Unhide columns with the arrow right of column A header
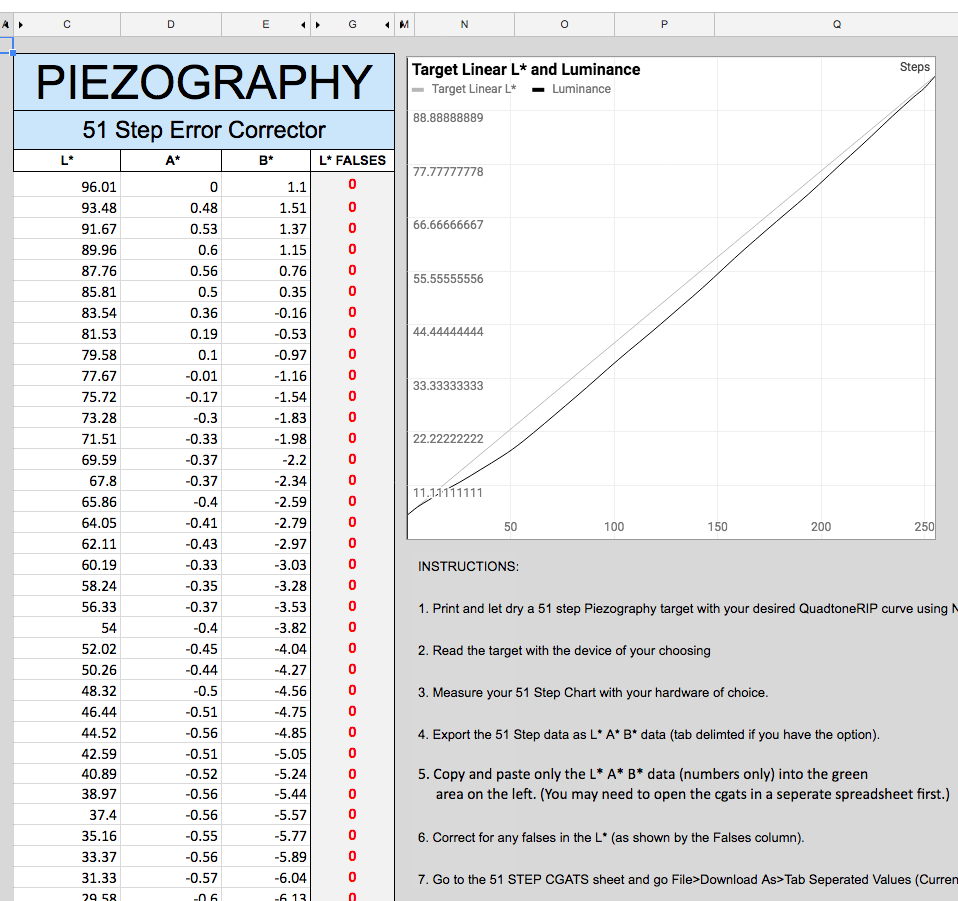This screenshot has width=958, height=901. point(21,25)
